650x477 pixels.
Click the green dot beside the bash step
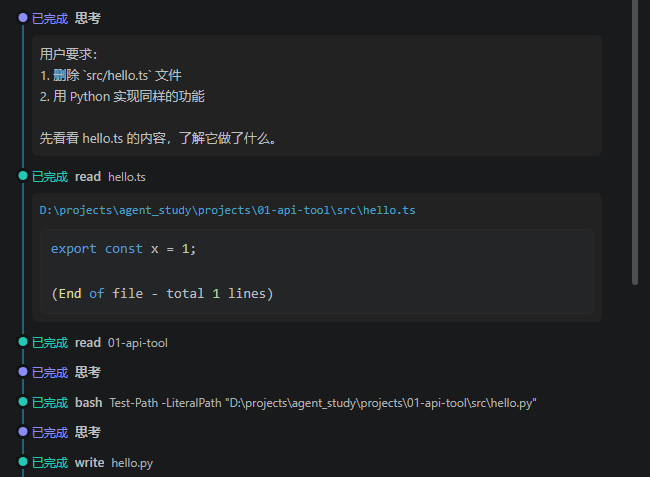[23, 402]
